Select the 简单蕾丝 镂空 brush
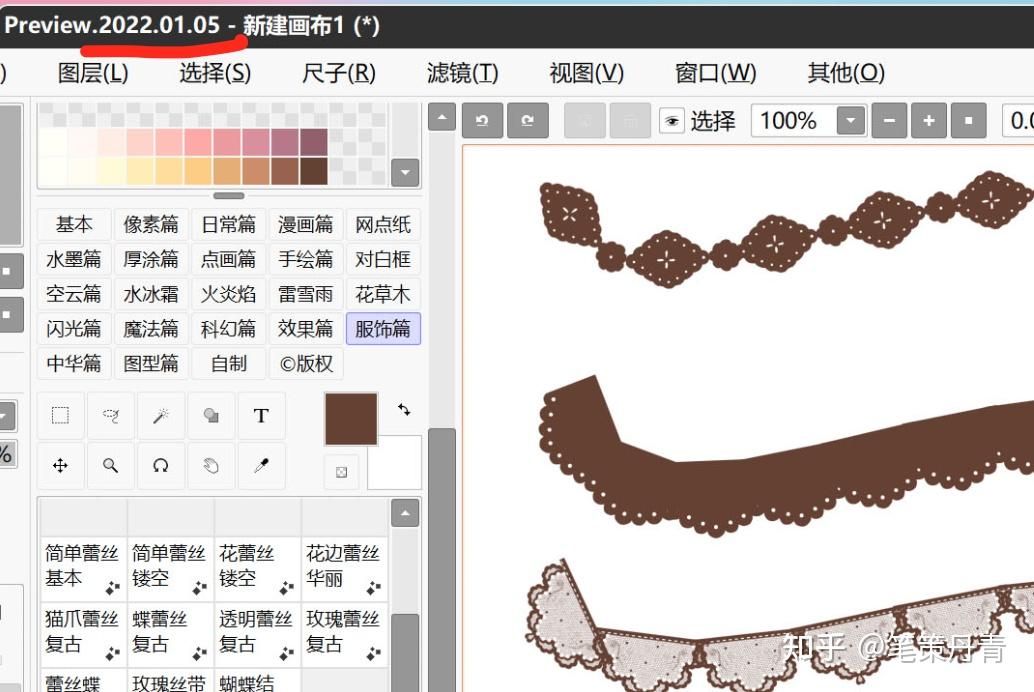Screen dimensions: 1034x692 [170, 568]
